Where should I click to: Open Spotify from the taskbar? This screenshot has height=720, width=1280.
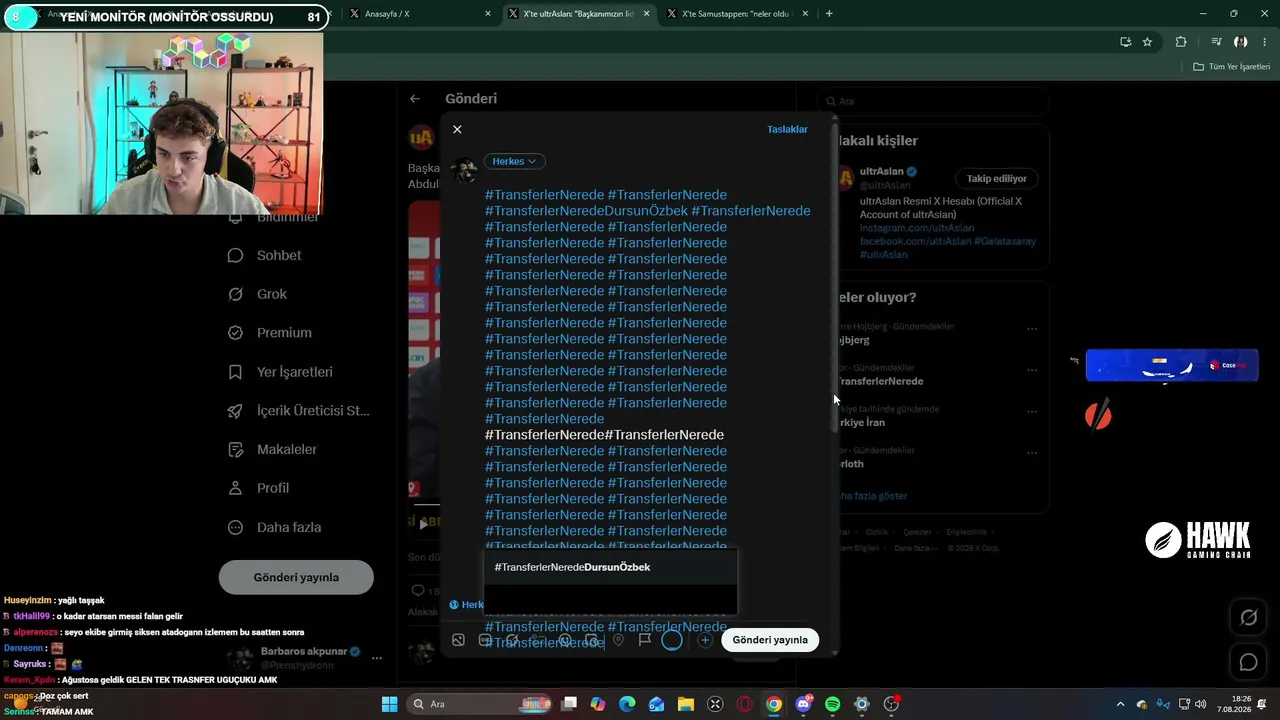click(833, 704)
